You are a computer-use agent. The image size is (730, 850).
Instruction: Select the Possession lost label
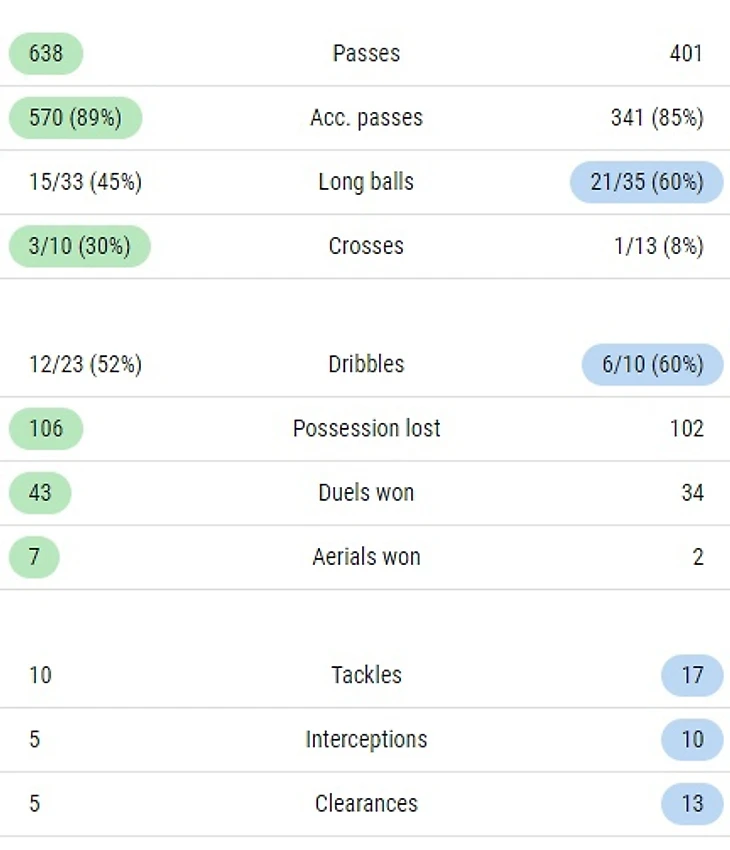tap(366, 428)
